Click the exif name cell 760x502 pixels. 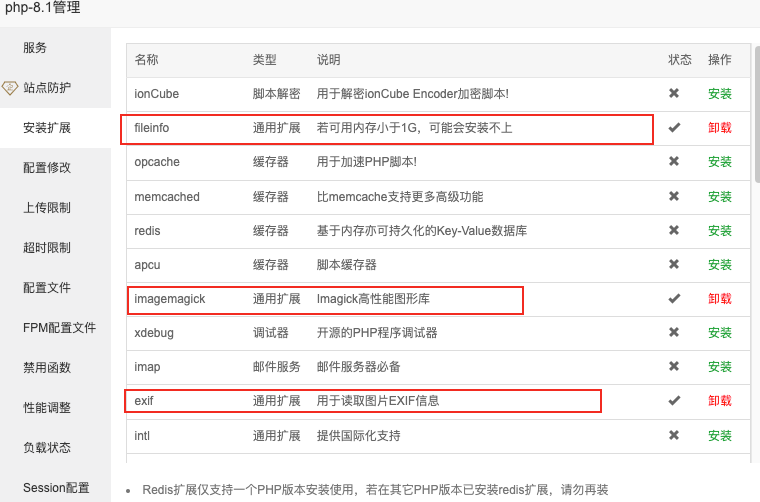point(144,401)
